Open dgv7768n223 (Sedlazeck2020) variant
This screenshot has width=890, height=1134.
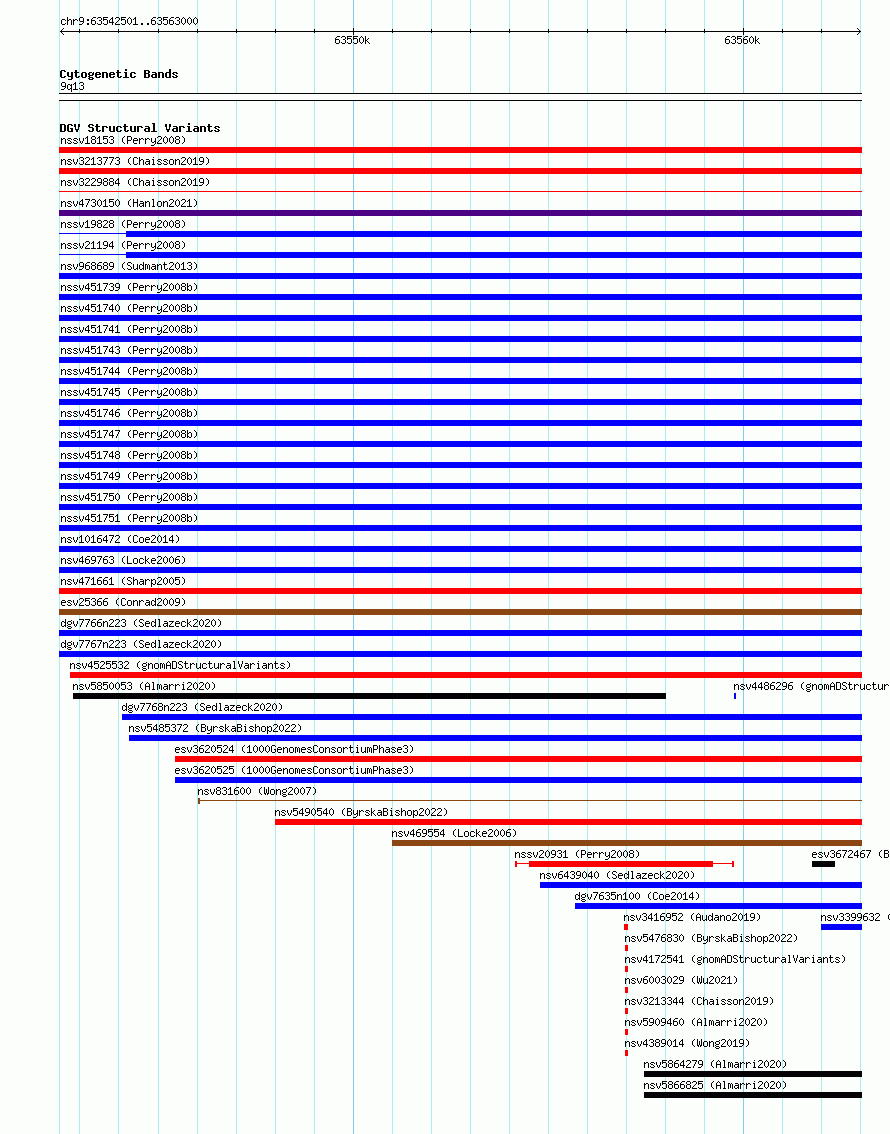point(202,707)
